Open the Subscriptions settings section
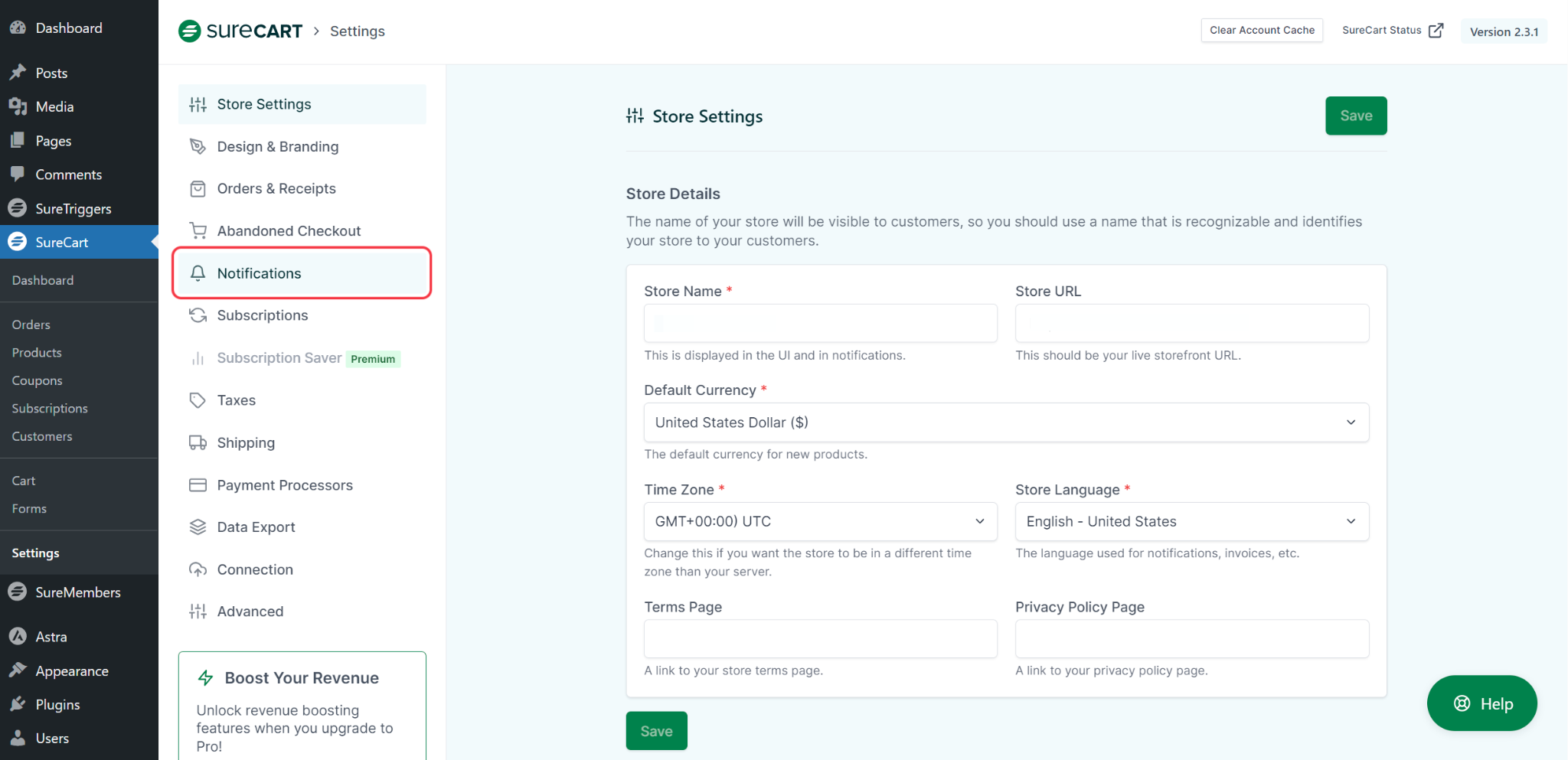Viewport: 1568px width, 760px height. coord(302,315)
